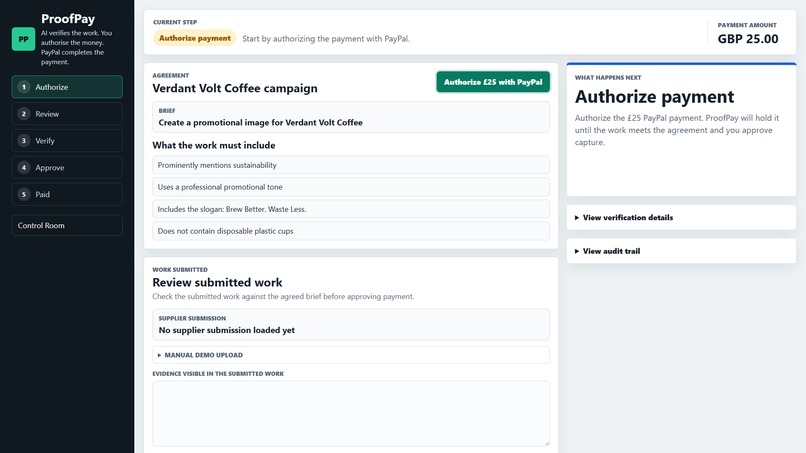
Task: Click the slogan Brew Better. Waste Less. row
Action: tap(351, 209)
